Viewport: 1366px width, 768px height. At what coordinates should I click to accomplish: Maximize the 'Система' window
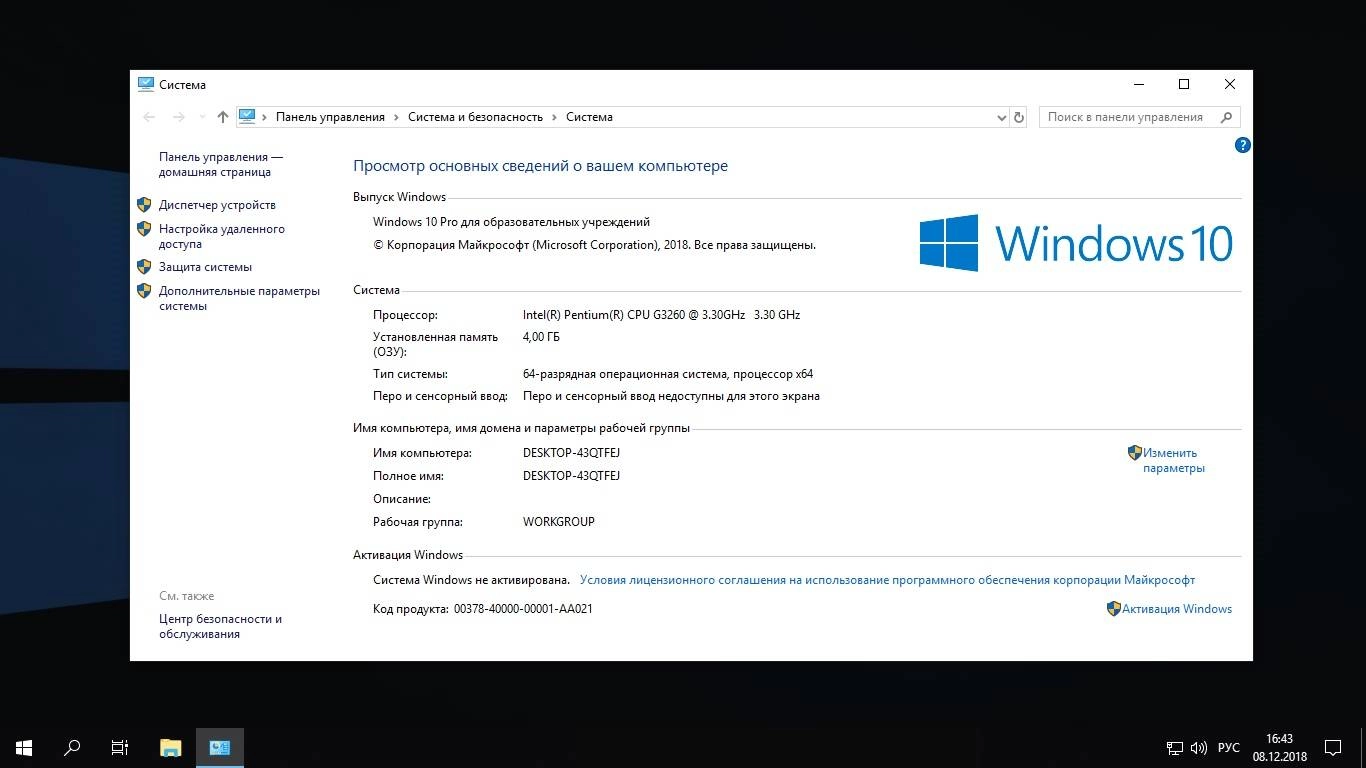point(1184,84)
